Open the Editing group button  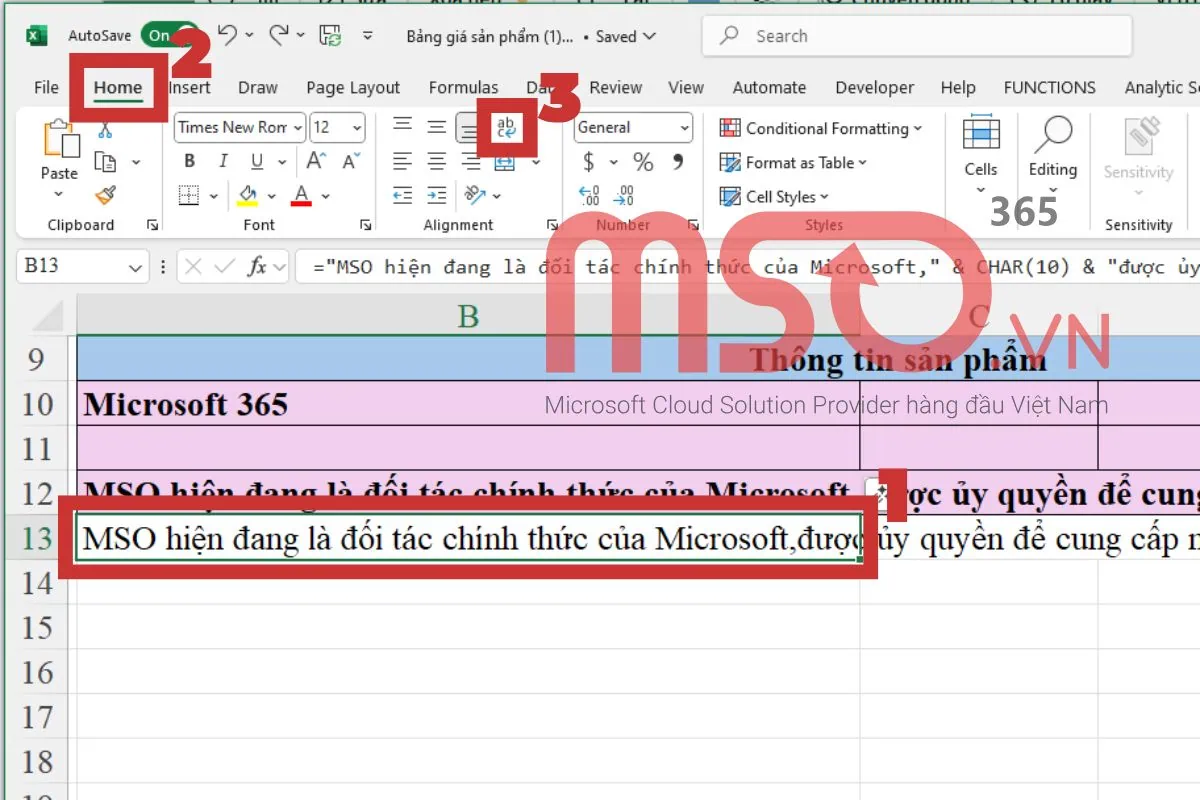[1053, 154]
